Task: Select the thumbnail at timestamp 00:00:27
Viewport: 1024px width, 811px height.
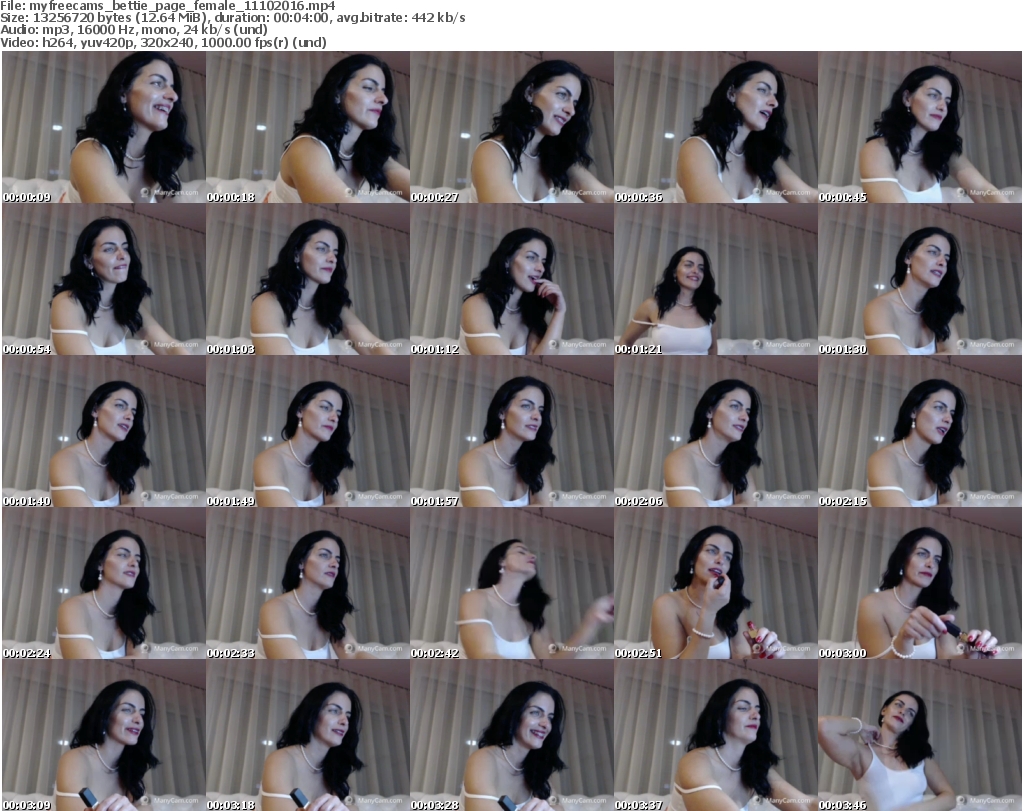Action: [x=511, y=127]
